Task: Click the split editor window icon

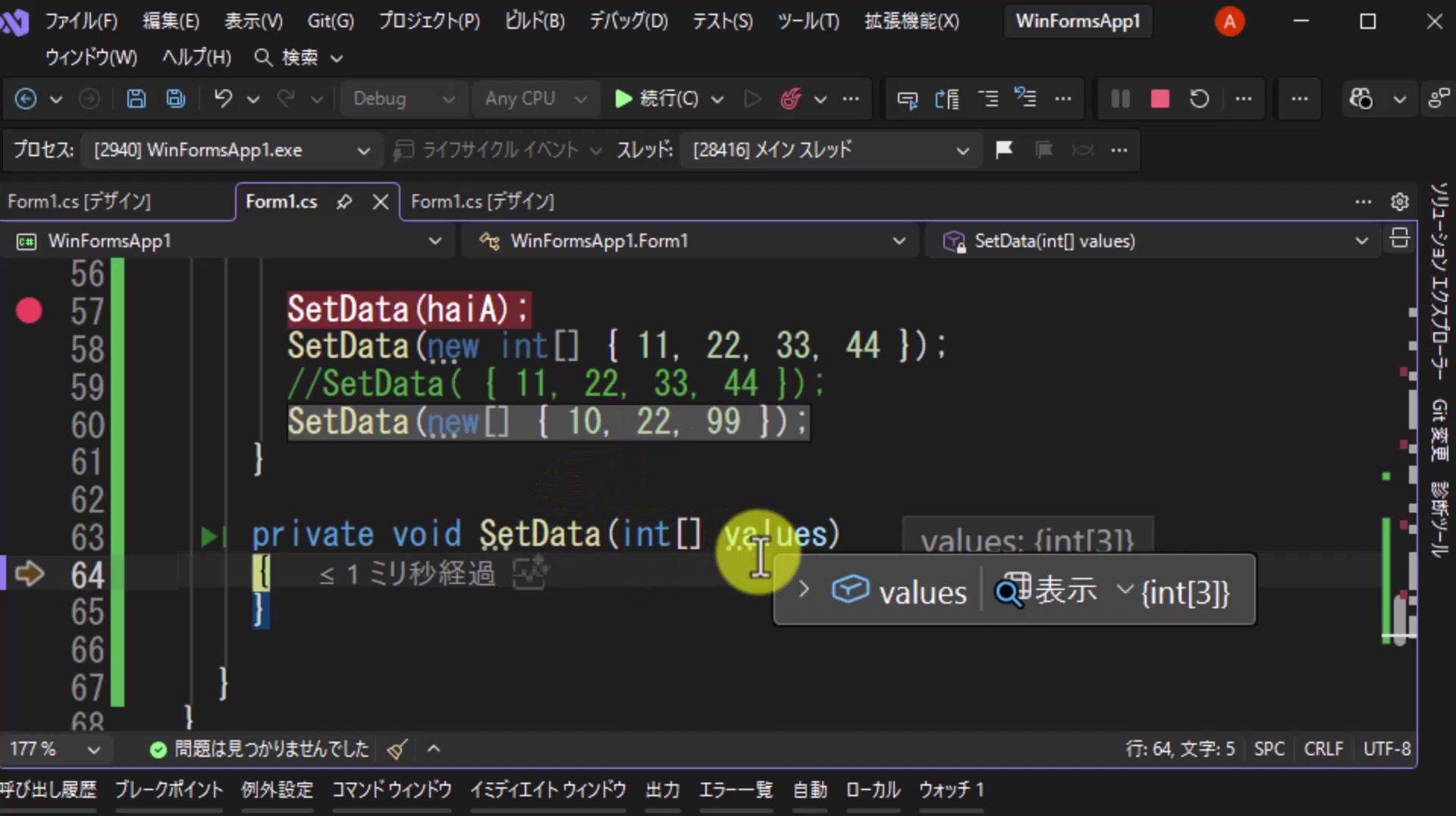Action: tap(1399, 240)
